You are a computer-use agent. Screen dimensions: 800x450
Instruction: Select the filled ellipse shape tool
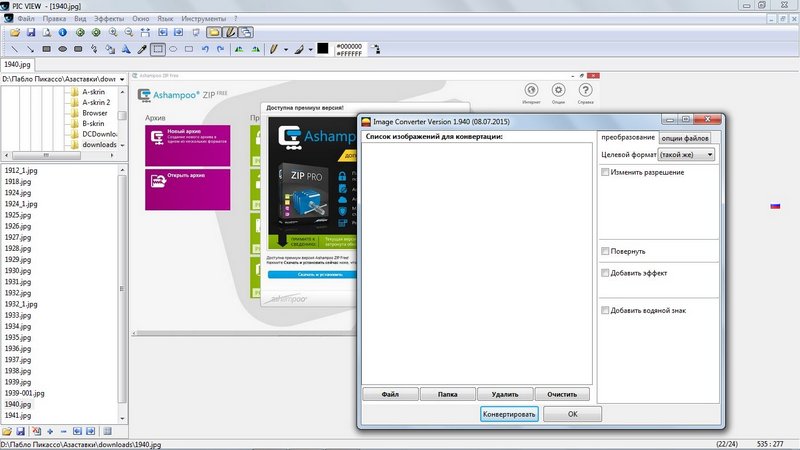click(x=62, y=49)
